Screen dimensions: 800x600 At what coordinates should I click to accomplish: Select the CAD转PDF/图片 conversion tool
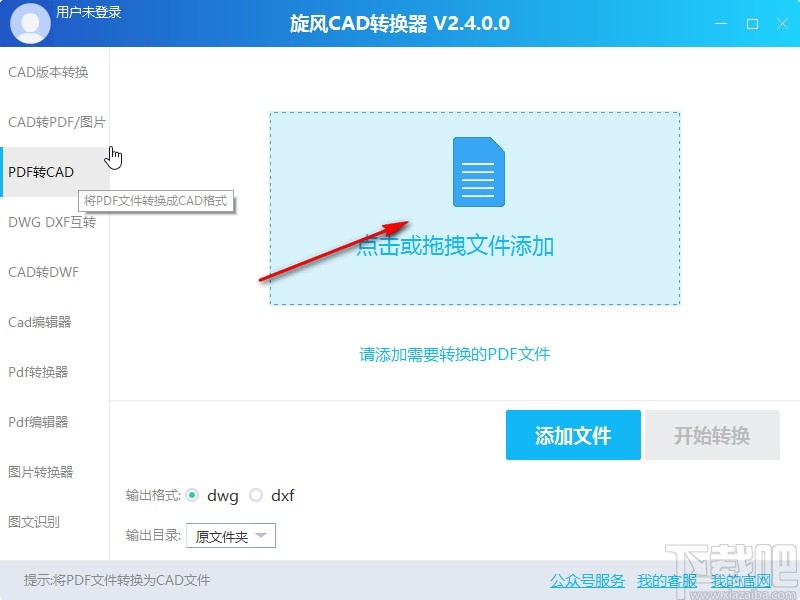pos(52,122)
